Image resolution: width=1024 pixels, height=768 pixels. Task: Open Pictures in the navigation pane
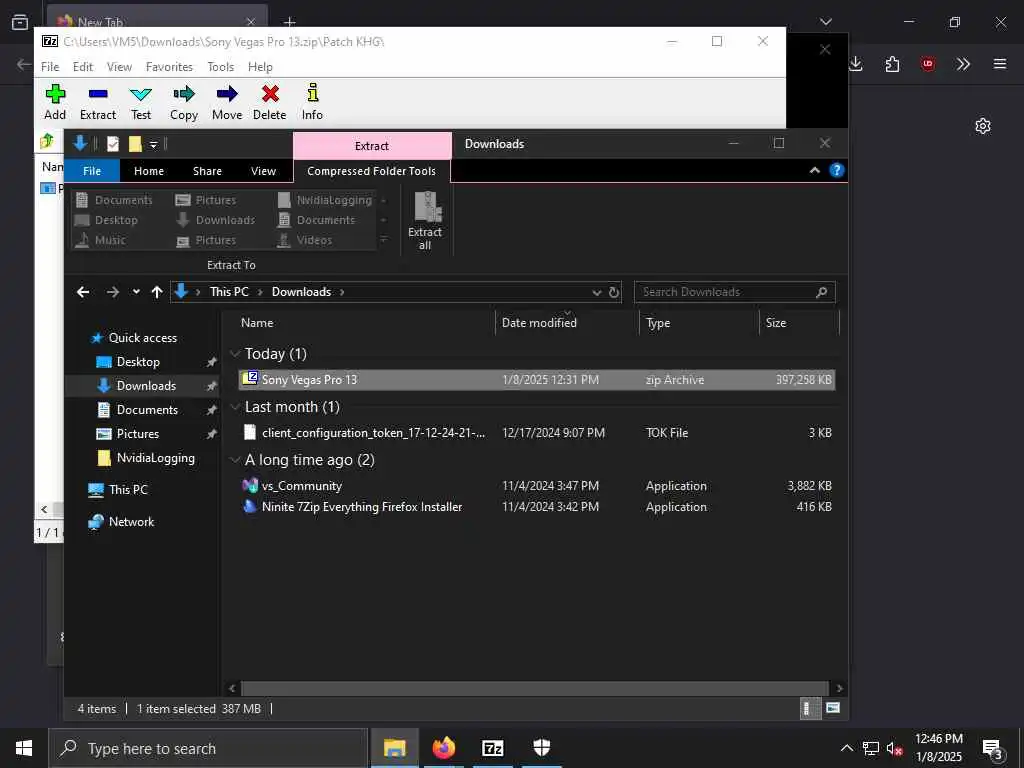[137, 434]
